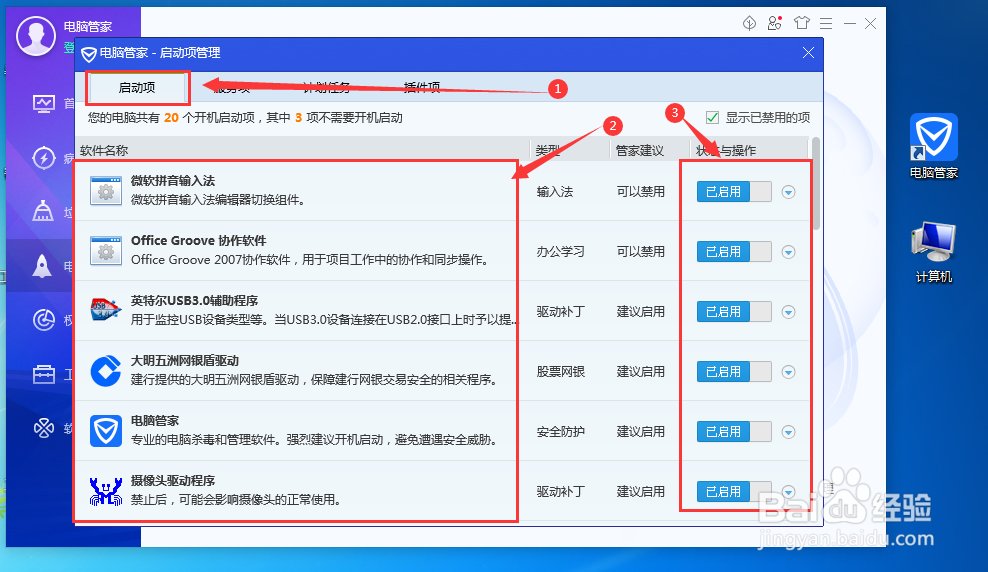Select 大明五洲网银盾驱动 name text

185,360
